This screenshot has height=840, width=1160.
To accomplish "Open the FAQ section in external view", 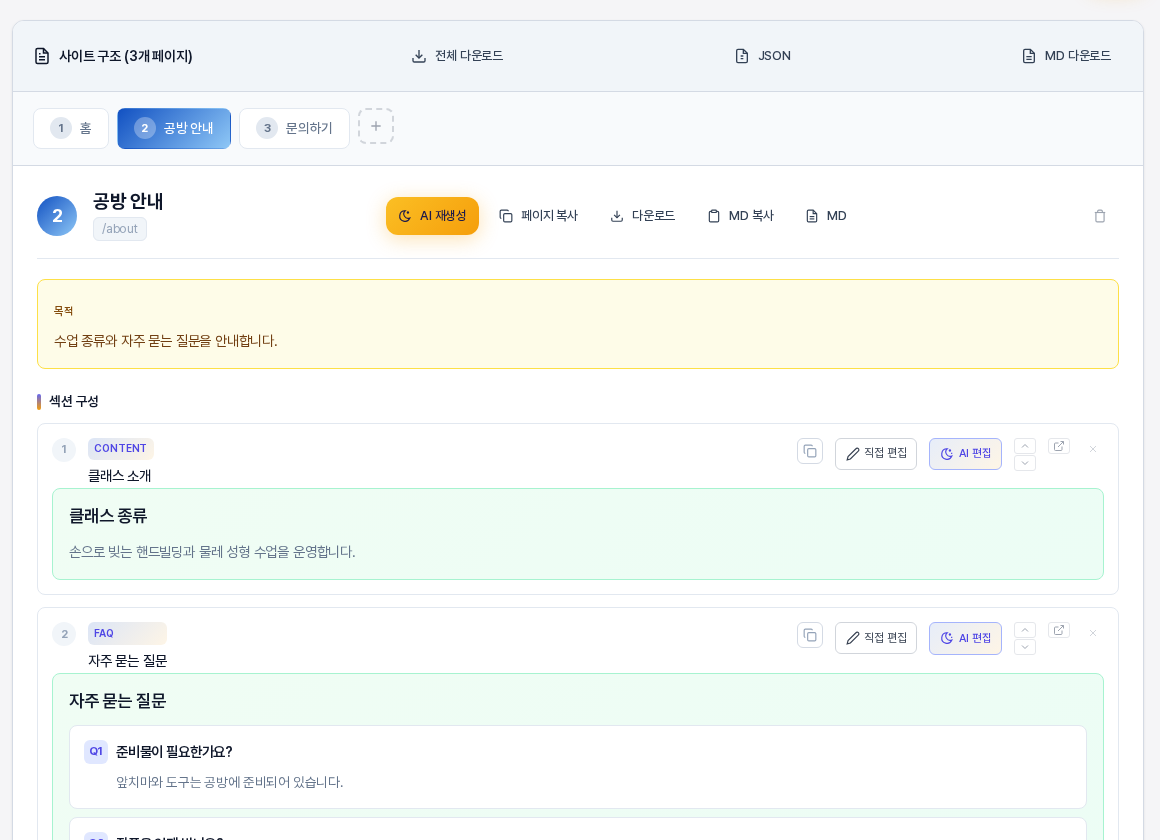I will click(x=1059, y=631).
